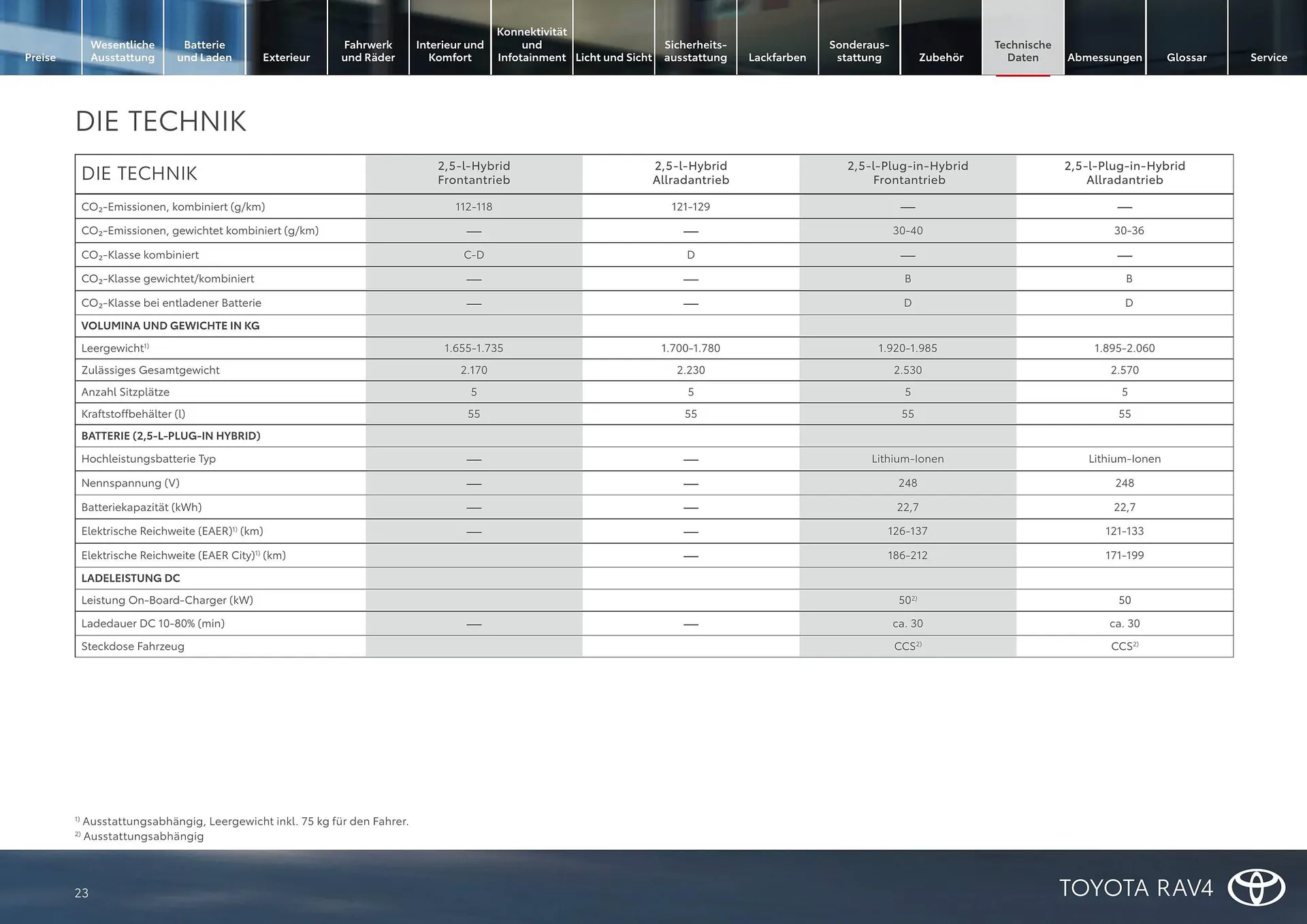1307x924 pixels.
Task: Switch to Batterie und Laden tab
Action: tap(204, 51)
